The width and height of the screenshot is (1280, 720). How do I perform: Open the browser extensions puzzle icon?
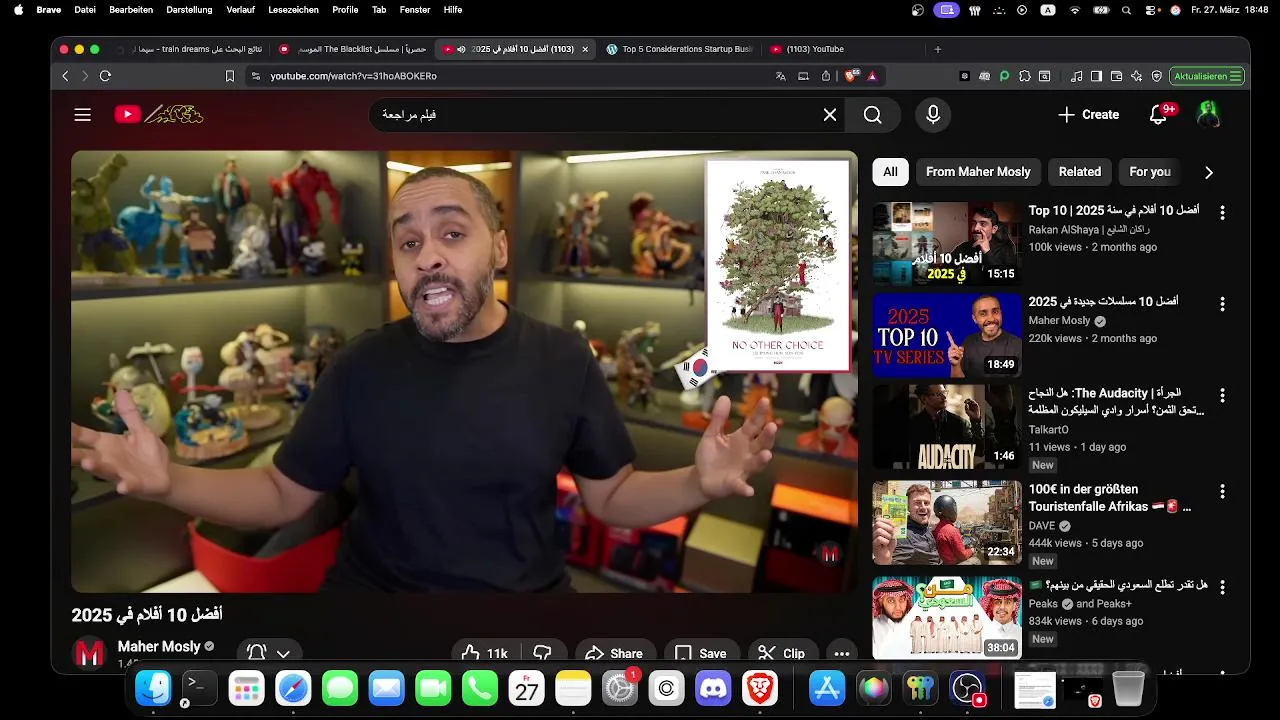(1023, 76)
